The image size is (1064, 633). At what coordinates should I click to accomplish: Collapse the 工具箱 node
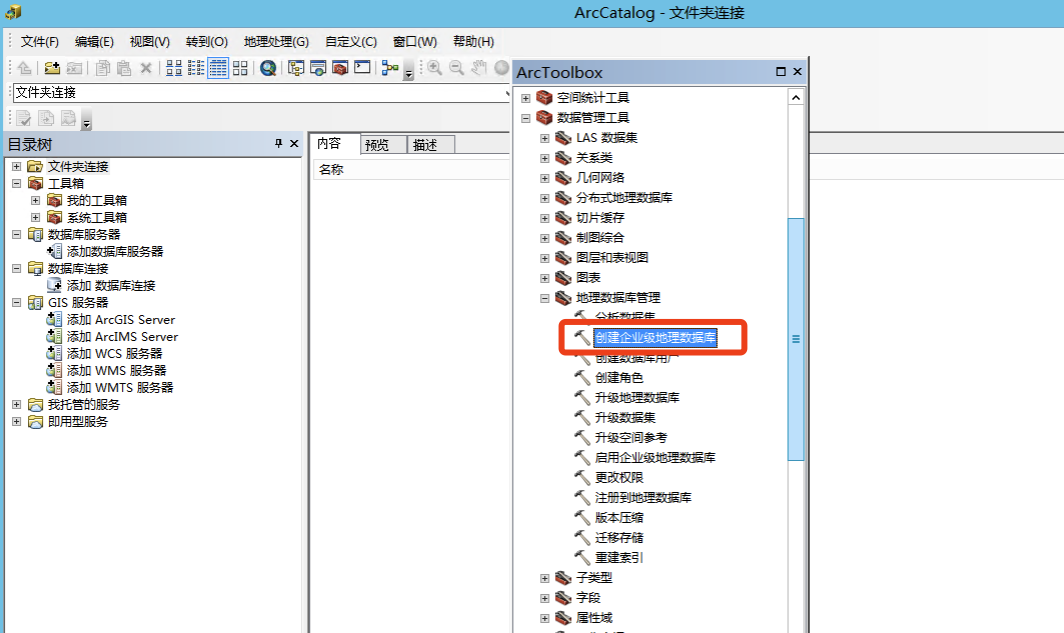[x=17, y=183]
